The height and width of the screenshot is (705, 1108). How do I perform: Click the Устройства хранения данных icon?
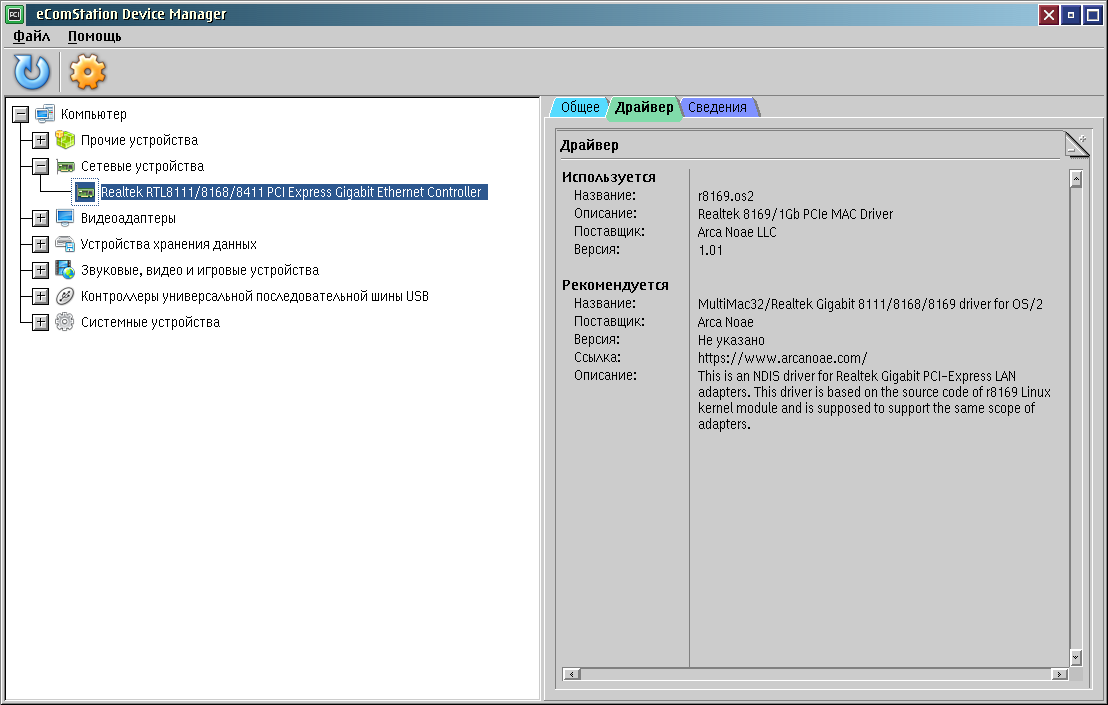(x=65, y=244)
